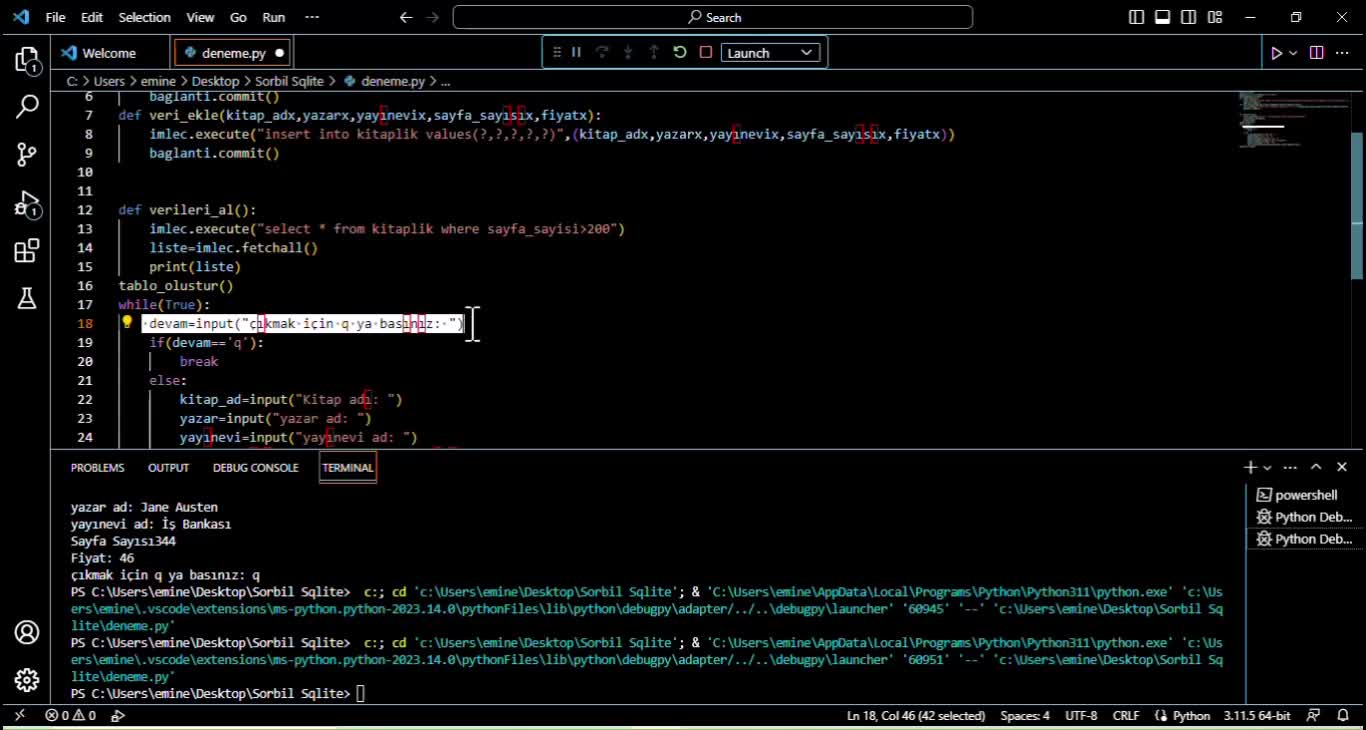Open the Extensions view
This screenshot has height=730, width=1366.
click(x=27, y=251)
